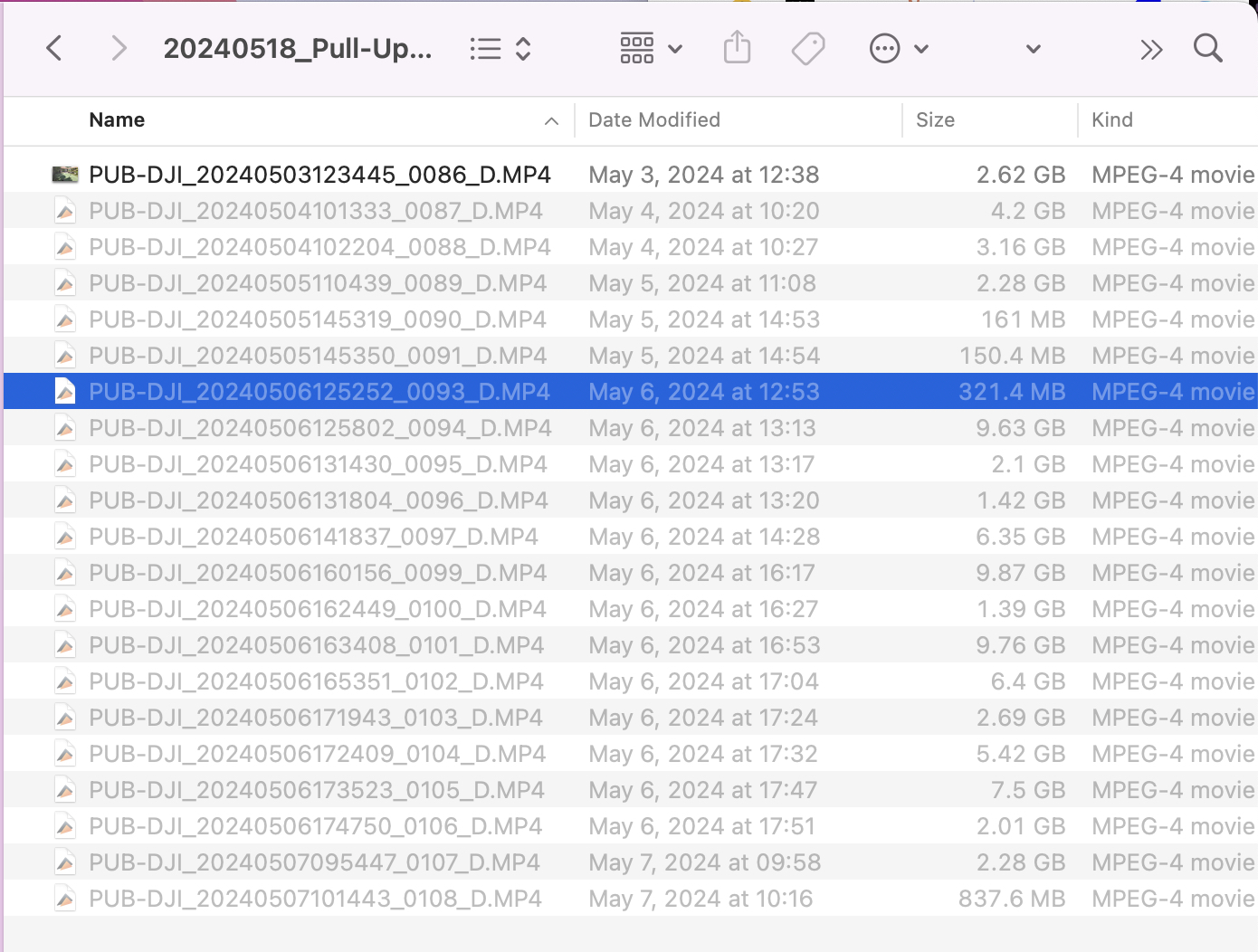
Task: Select file PUB-DJI_20240506125802_0094_D.MP4
Action: 319,427
